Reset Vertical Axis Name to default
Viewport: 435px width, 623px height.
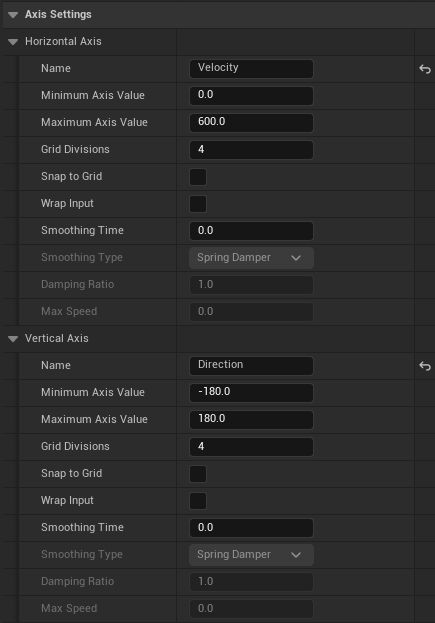(x=425, y=366)
